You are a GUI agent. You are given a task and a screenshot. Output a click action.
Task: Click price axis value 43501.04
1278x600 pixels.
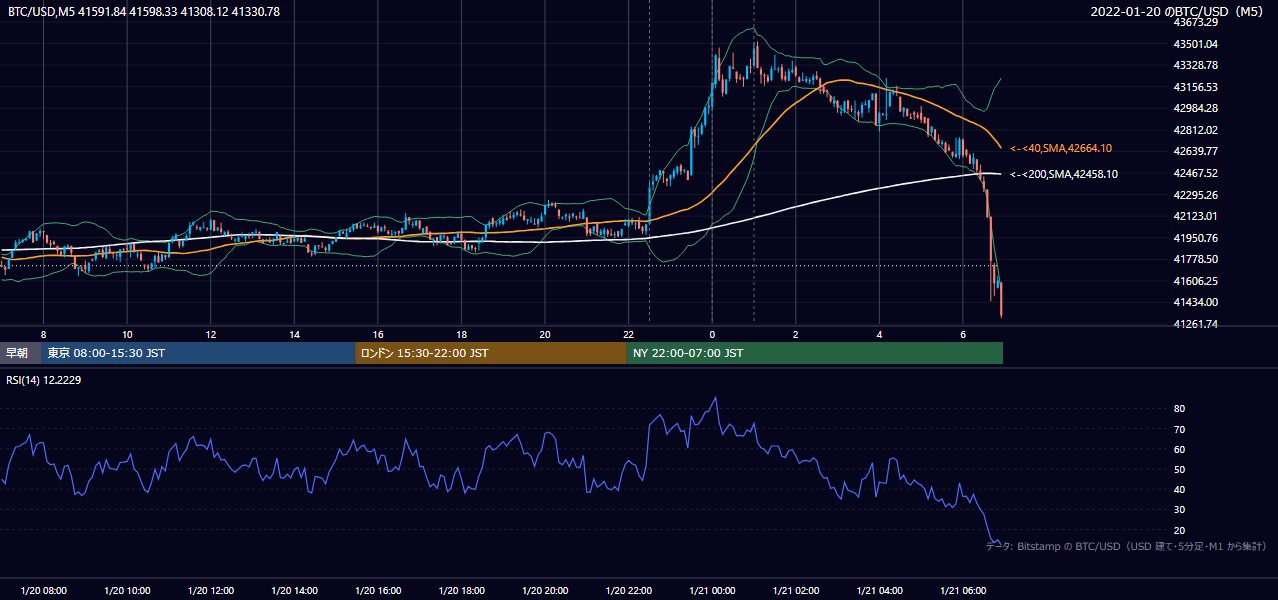tap(1195, 44)
